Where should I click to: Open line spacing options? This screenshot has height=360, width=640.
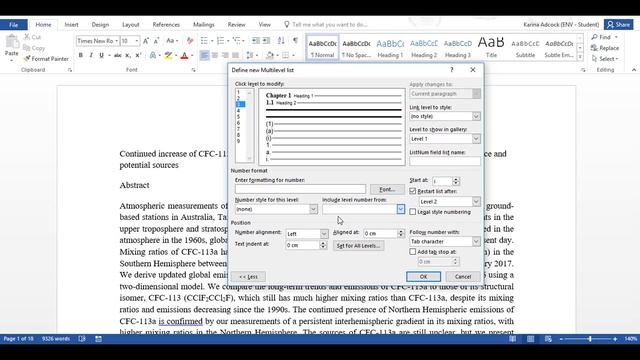[250, 55]
